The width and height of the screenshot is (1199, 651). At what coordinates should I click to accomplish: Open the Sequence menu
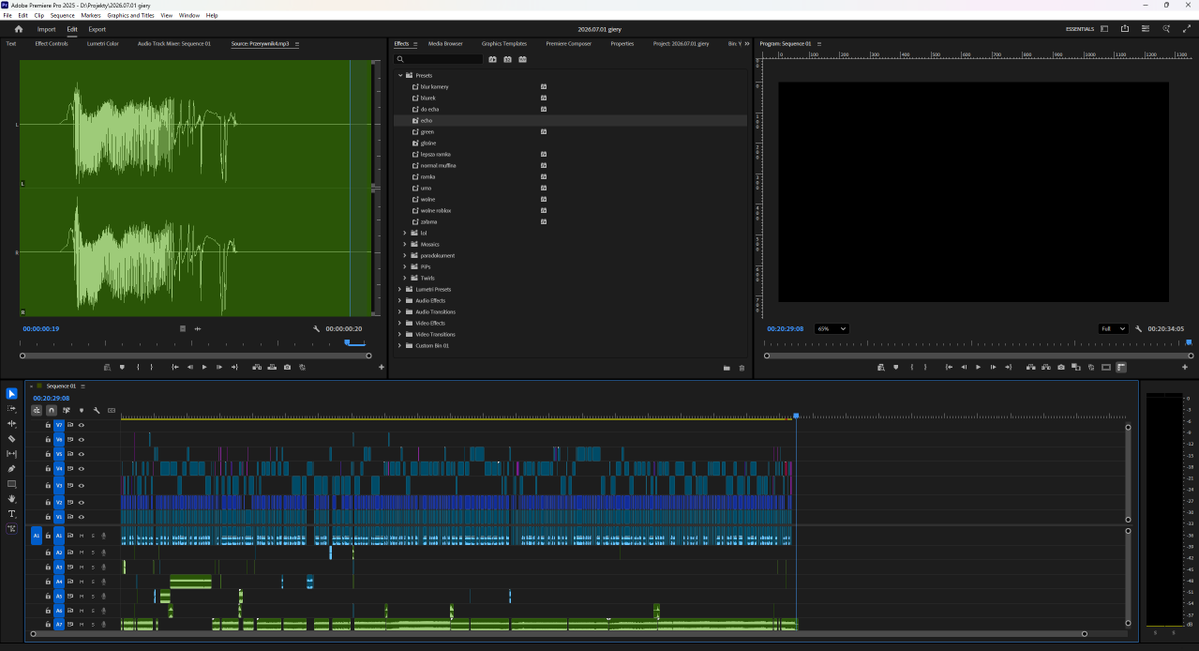tap(63, 15)
